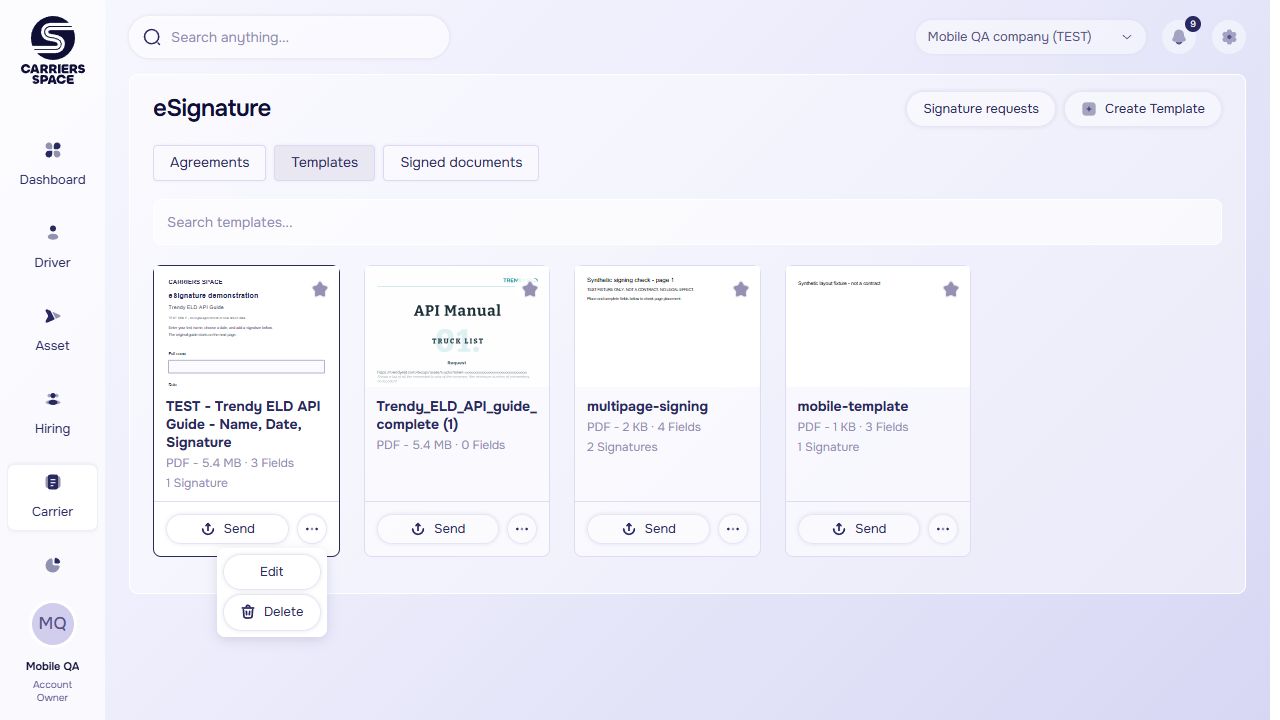The width and height of the screenshot is (1280, 720).
Task: Open more options for mobile-template
Action: pyautogui.click(x=943, y=529)
